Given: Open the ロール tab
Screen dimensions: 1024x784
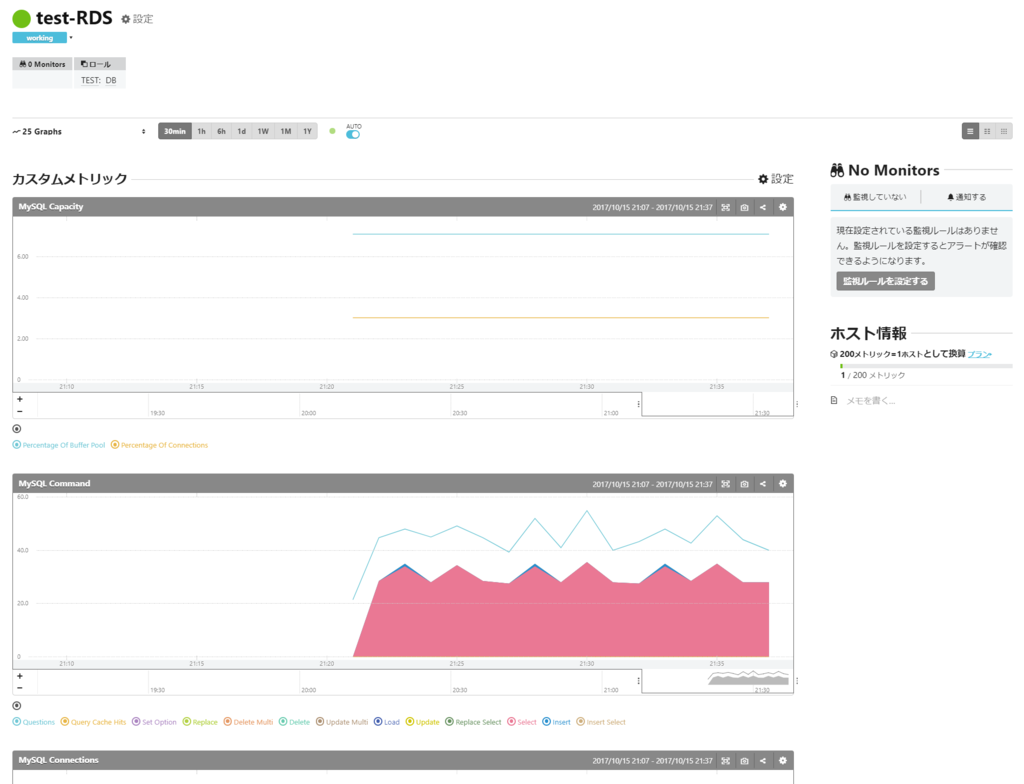Looking at the screenshot, I should point(99,64).
